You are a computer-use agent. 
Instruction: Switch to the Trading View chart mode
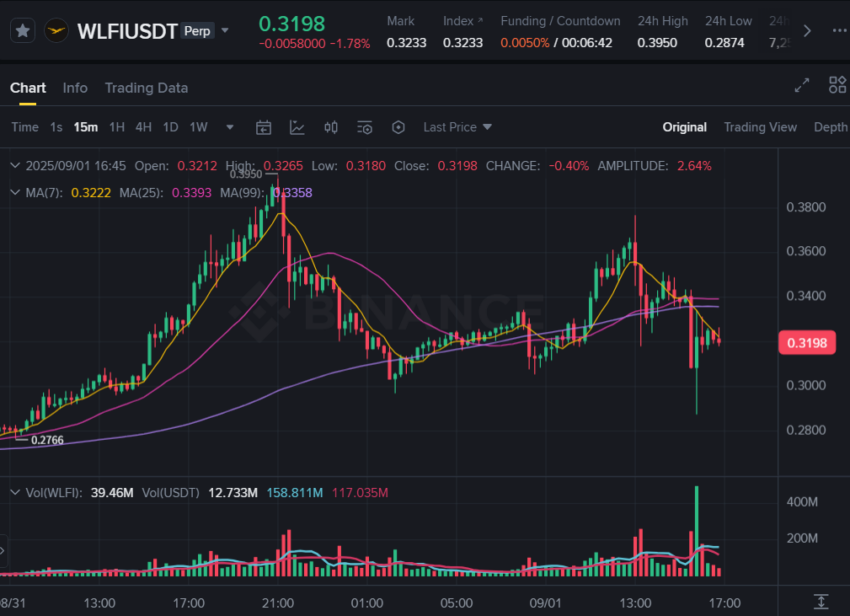760,127
